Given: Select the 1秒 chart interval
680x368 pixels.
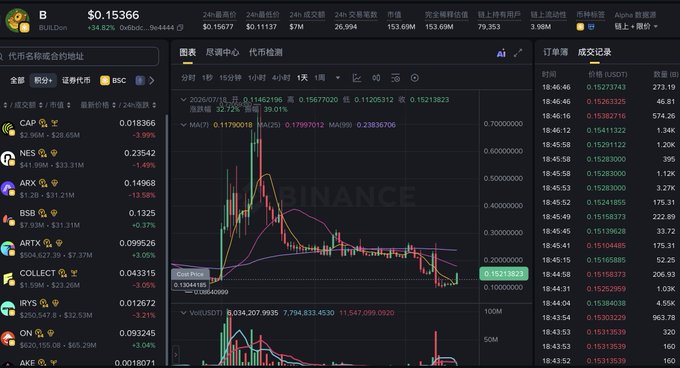Looking at the screenshot, I should [207, 78].
